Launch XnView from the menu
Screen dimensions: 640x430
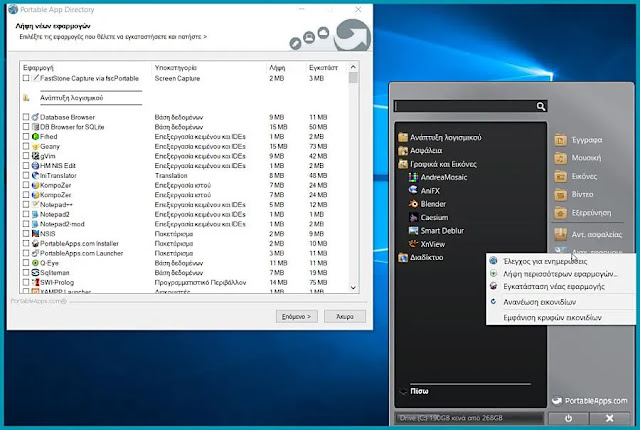coord(427,244)
